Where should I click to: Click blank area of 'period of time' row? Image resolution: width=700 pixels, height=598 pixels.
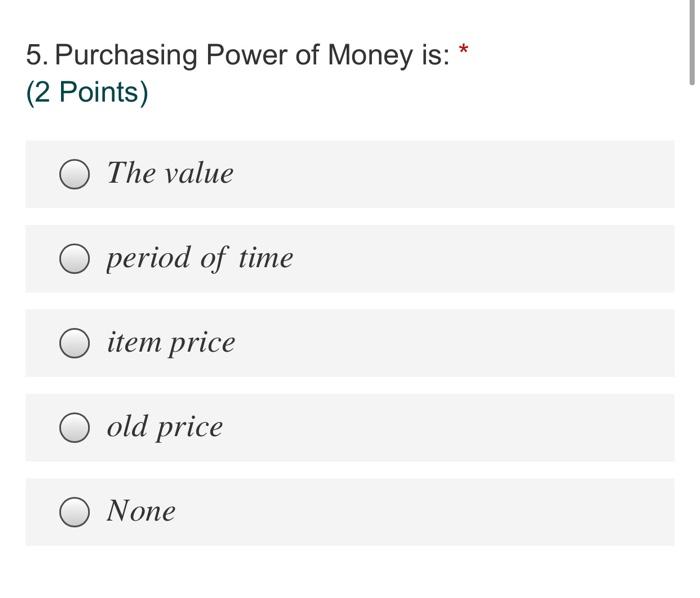point(500,260)
